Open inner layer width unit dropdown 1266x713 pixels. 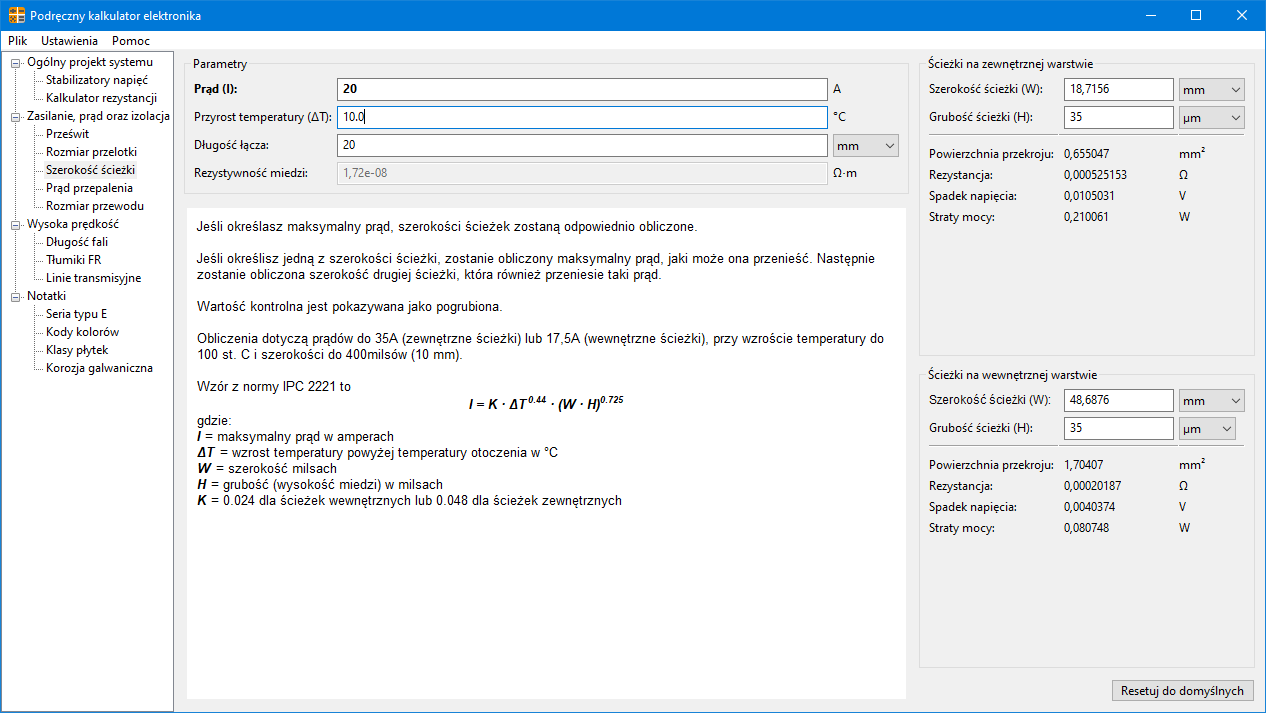point(1212,400)
